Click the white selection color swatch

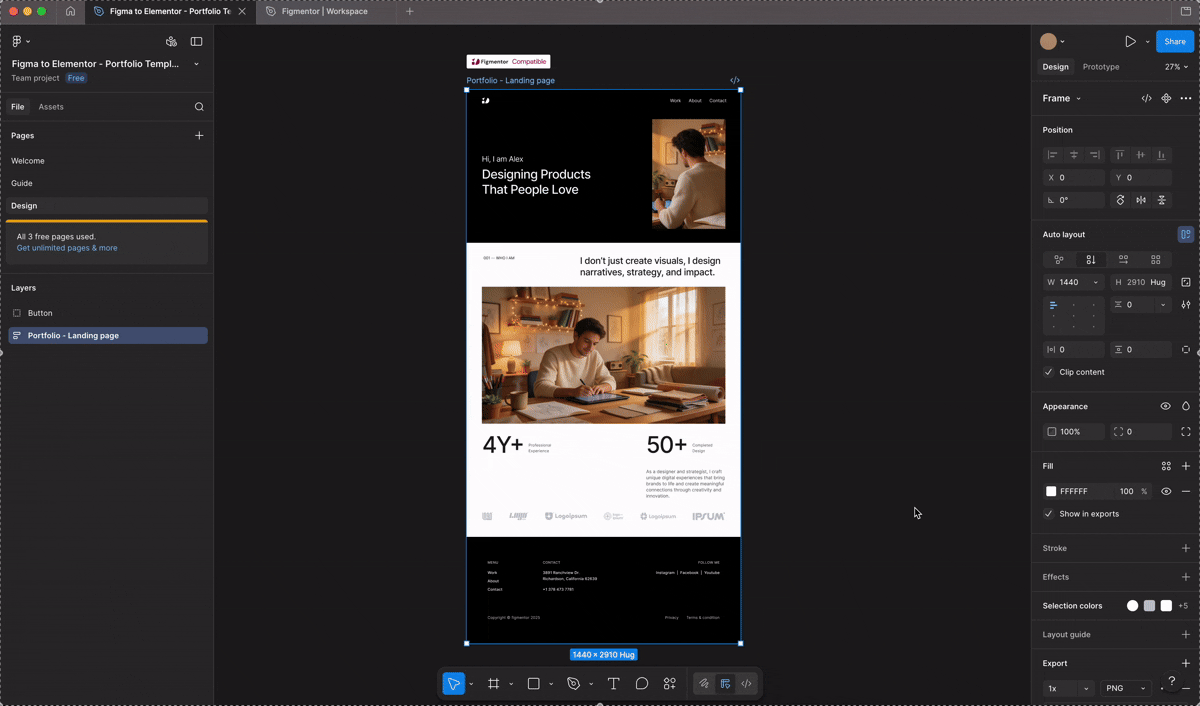coord(1166,605)
